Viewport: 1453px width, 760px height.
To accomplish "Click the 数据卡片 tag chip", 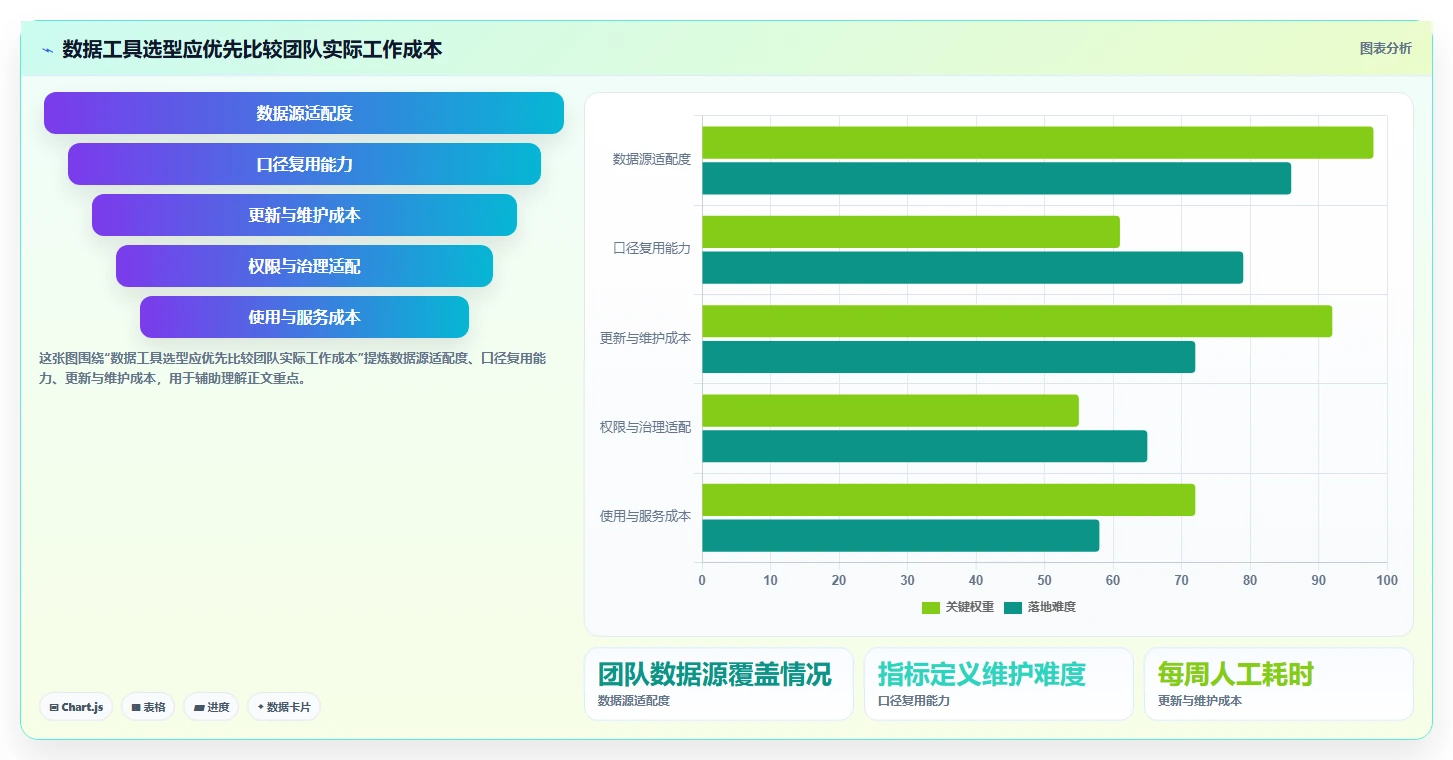I will pos(284,707).
